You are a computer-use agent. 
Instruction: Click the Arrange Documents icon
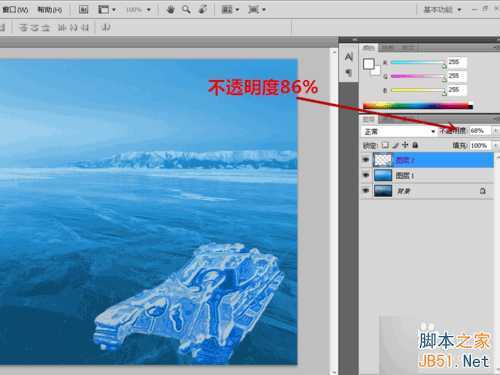click(227, 10)
